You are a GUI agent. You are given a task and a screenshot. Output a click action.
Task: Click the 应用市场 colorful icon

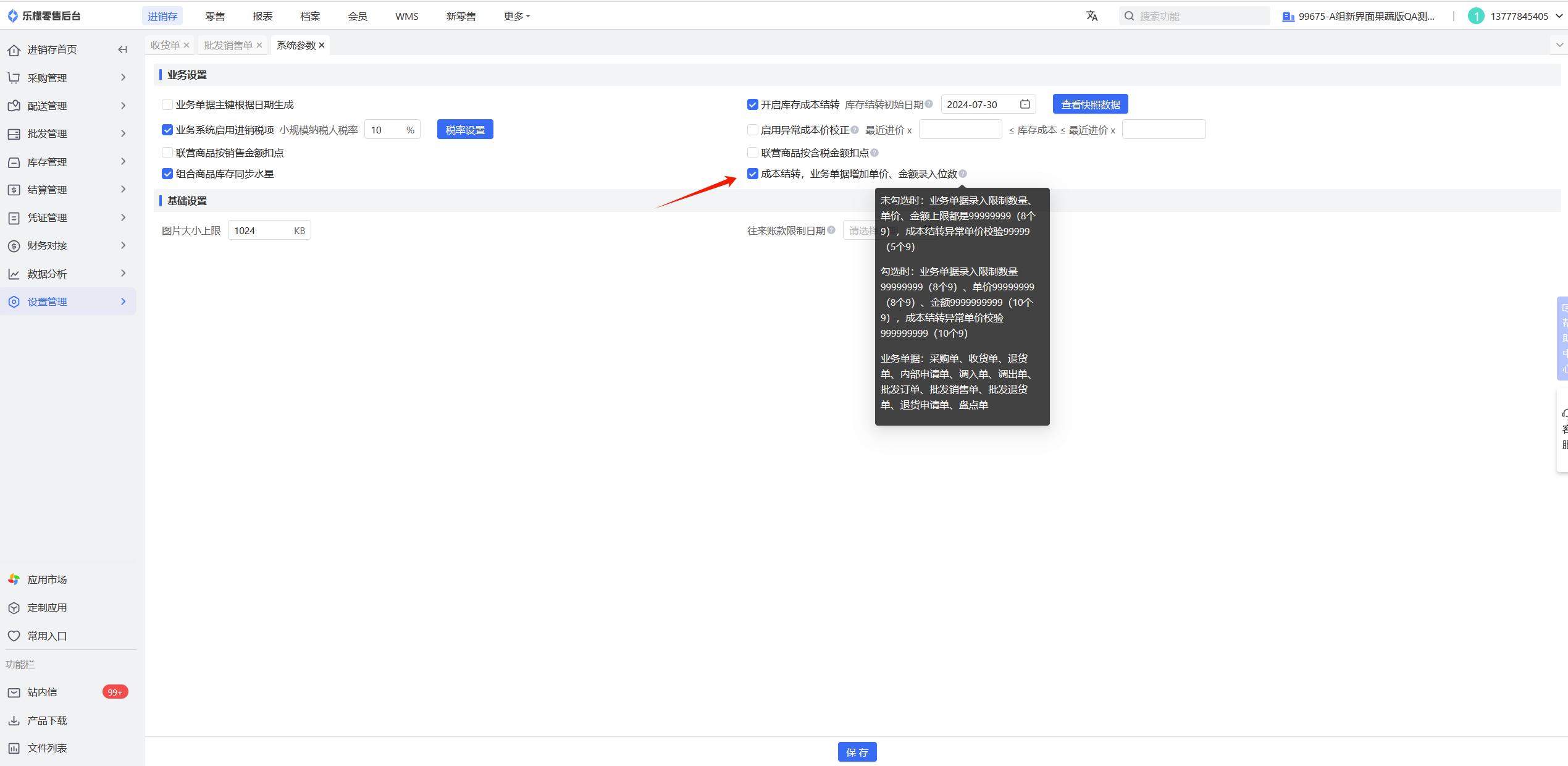click(x=14, y=579)
